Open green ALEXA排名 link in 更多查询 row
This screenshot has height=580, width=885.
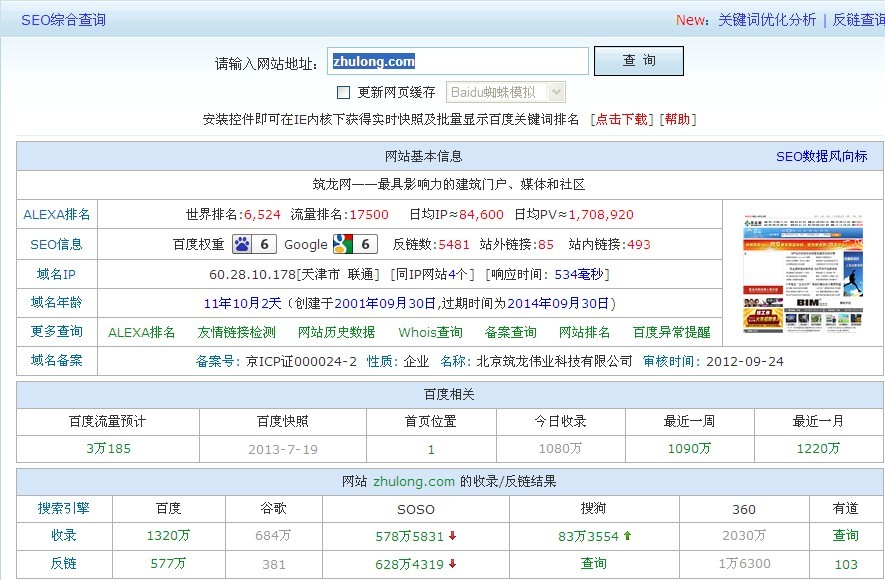[x=142, y=332]
